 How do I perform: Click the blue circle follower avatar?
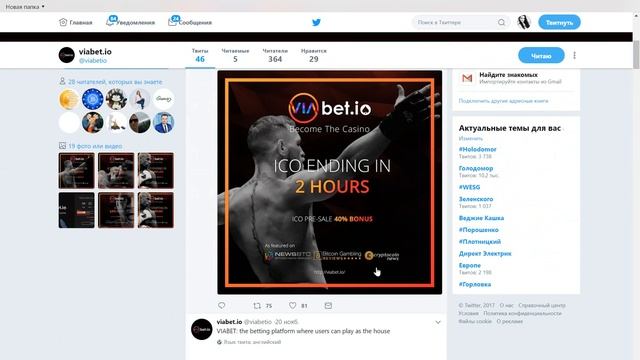point(93,99)
